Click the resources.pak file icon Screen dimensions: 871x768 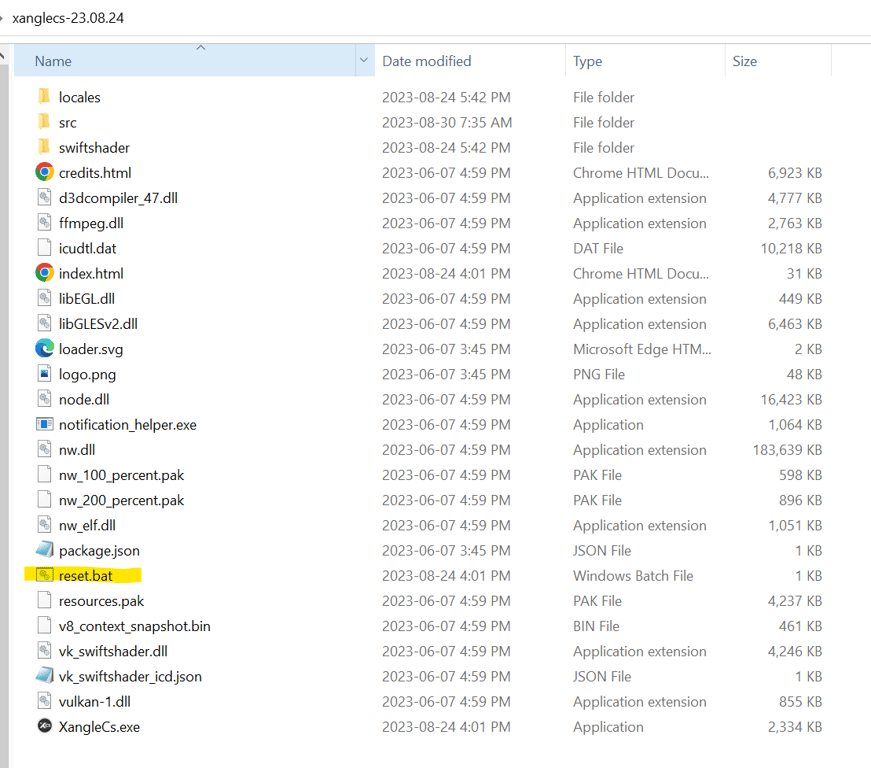pos(44,600)
